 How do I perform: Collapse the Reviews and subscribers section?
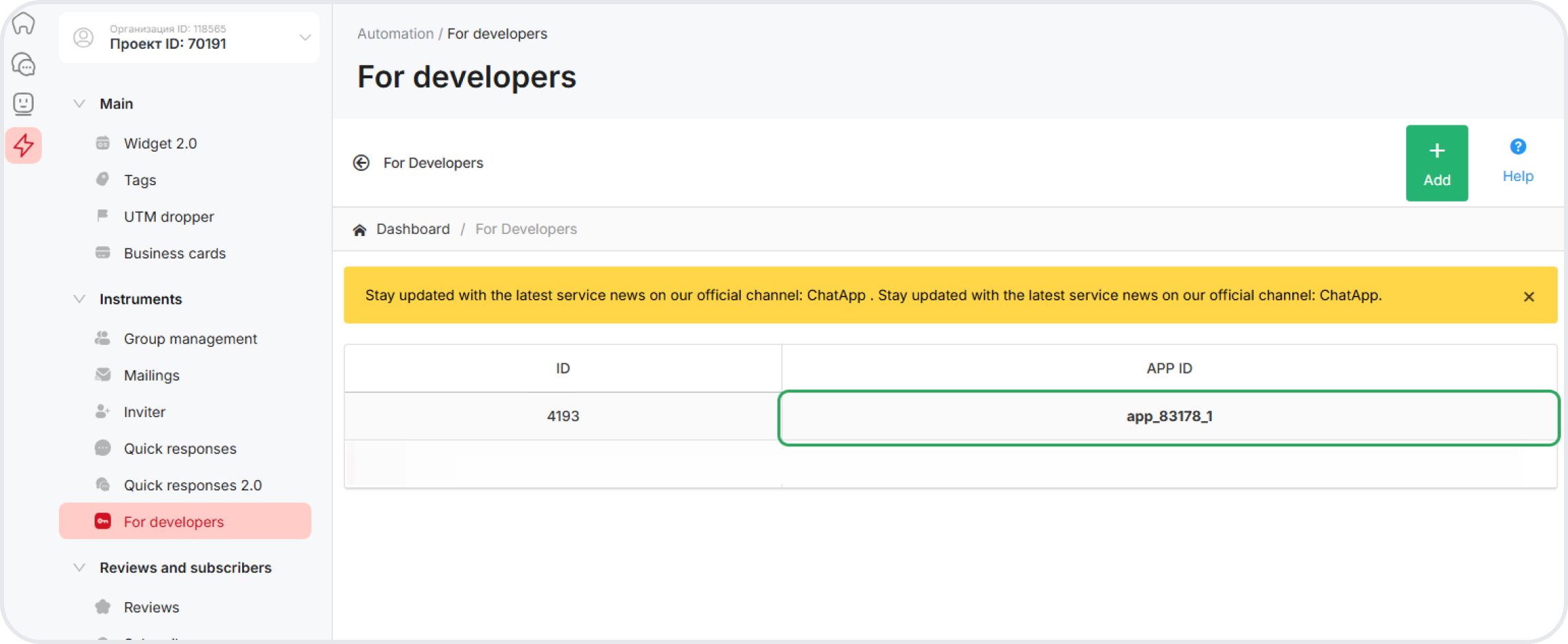tap(80, 568)
